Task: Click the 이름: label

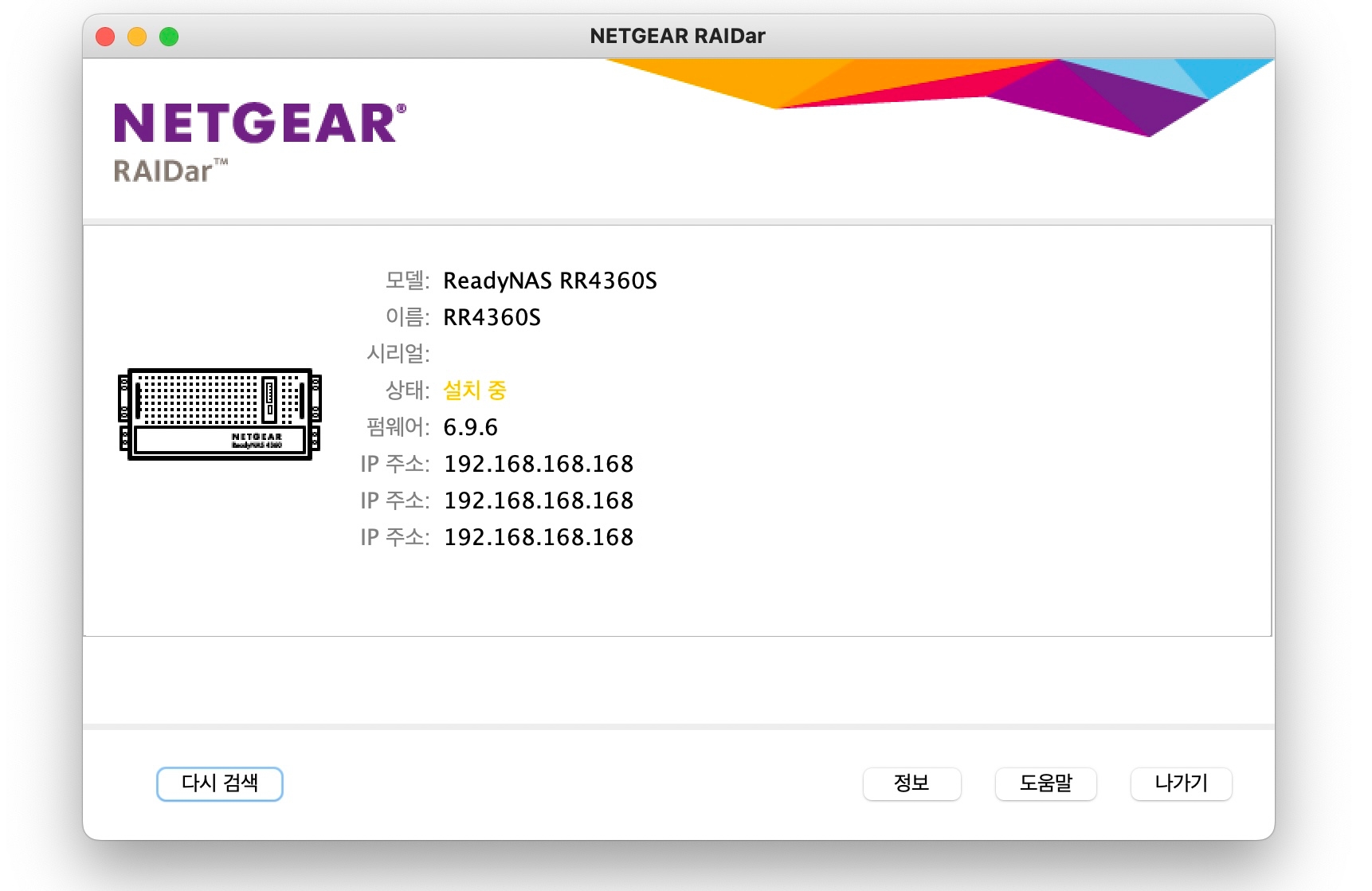Action: [x=407, y=317]
